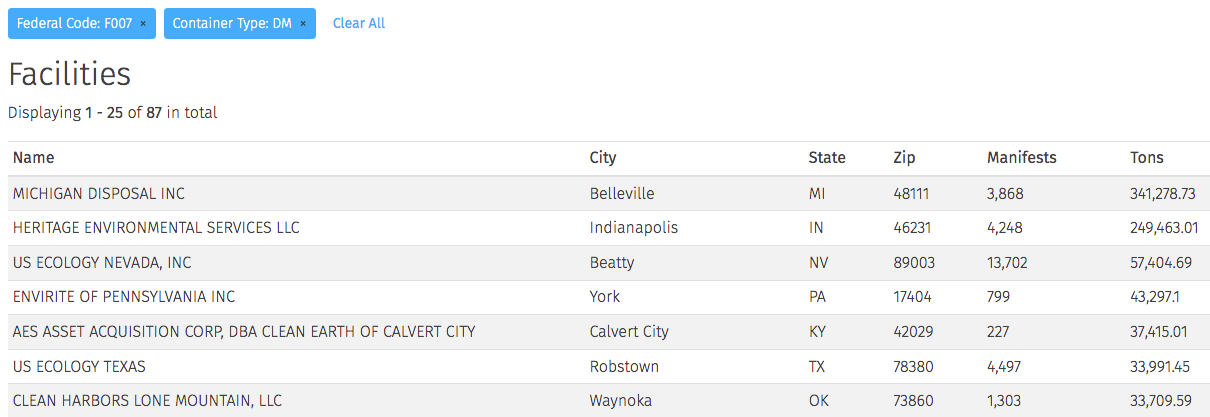
Task: Sort by the State column header
Action: tap(827, 158)
